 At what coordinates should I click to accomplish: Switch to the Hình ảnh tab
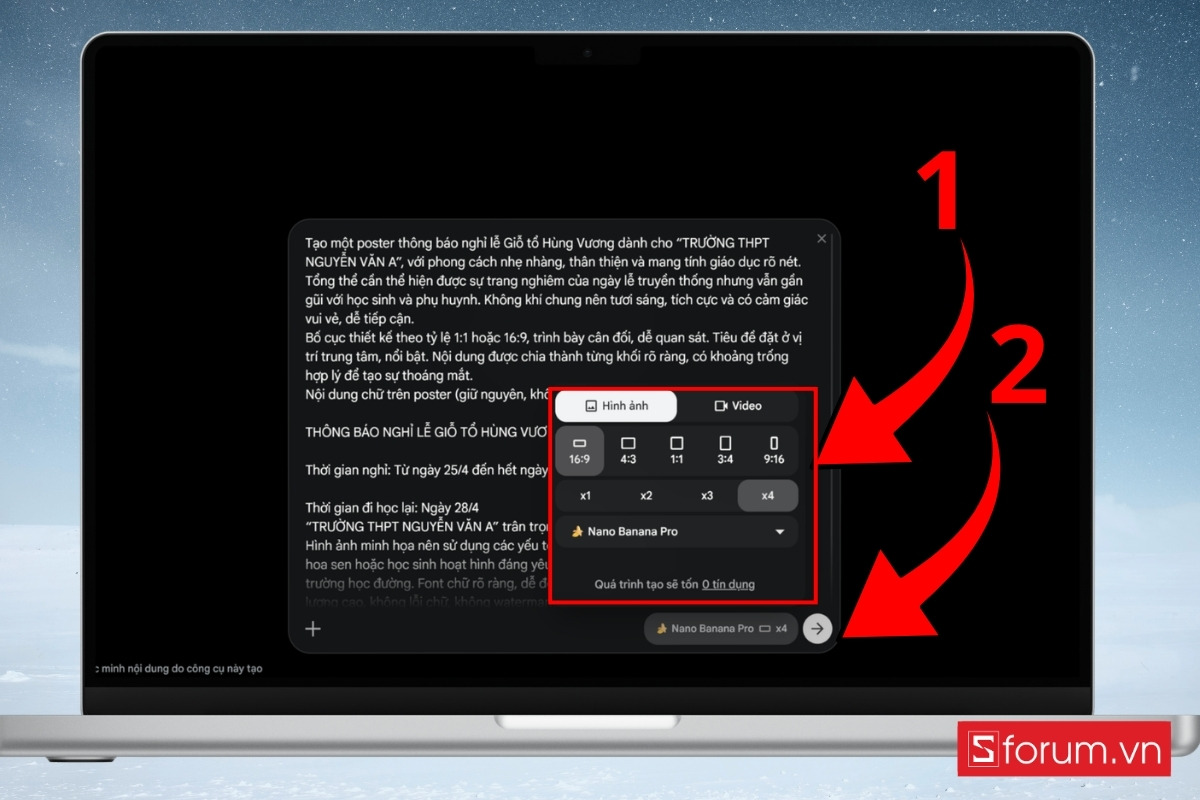pos(616,406)
